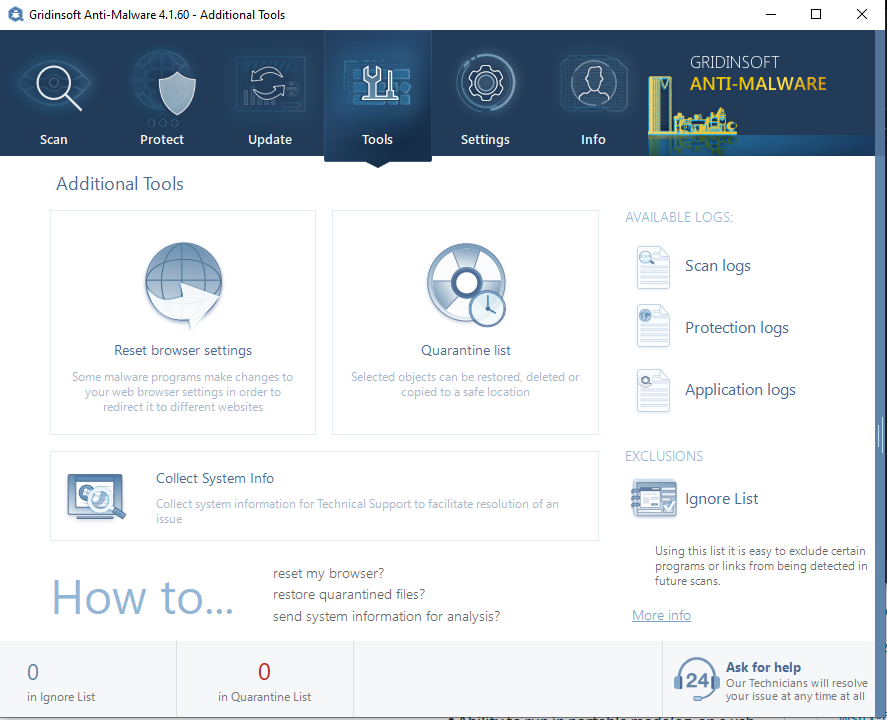Switch to the Scan tab label
Image resolution: width=887 pixels, height=720 pixels.
[54, 140]
